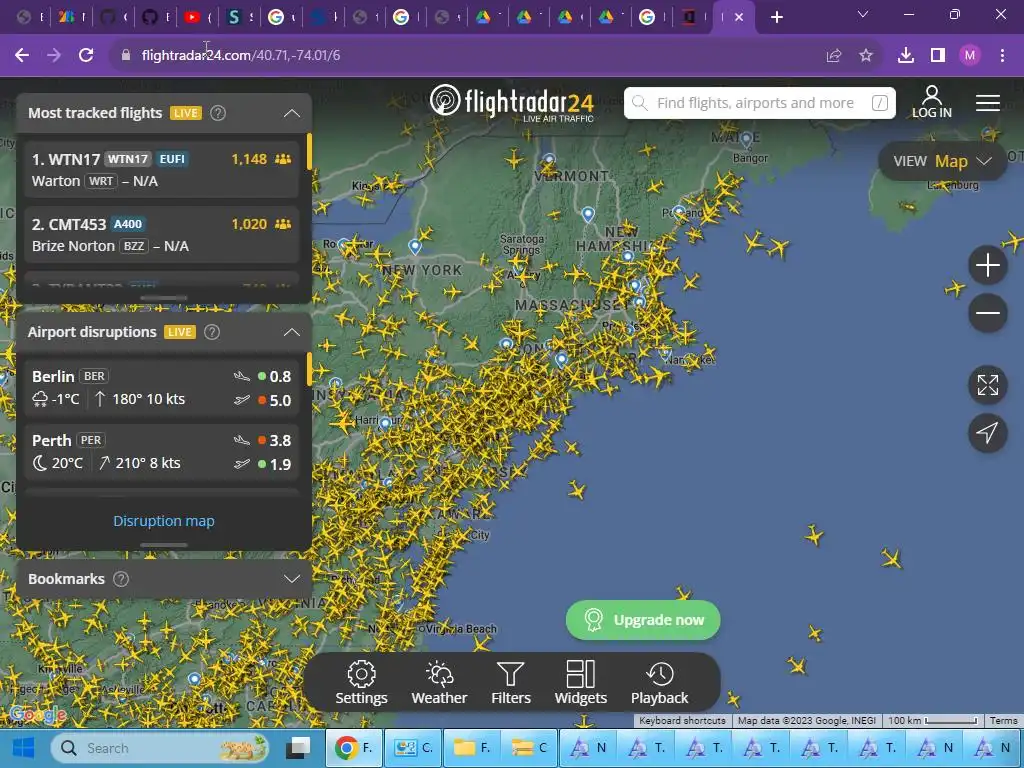Open the Windows Start menu
Viewport: 1024px width, 768px height.
23,748
